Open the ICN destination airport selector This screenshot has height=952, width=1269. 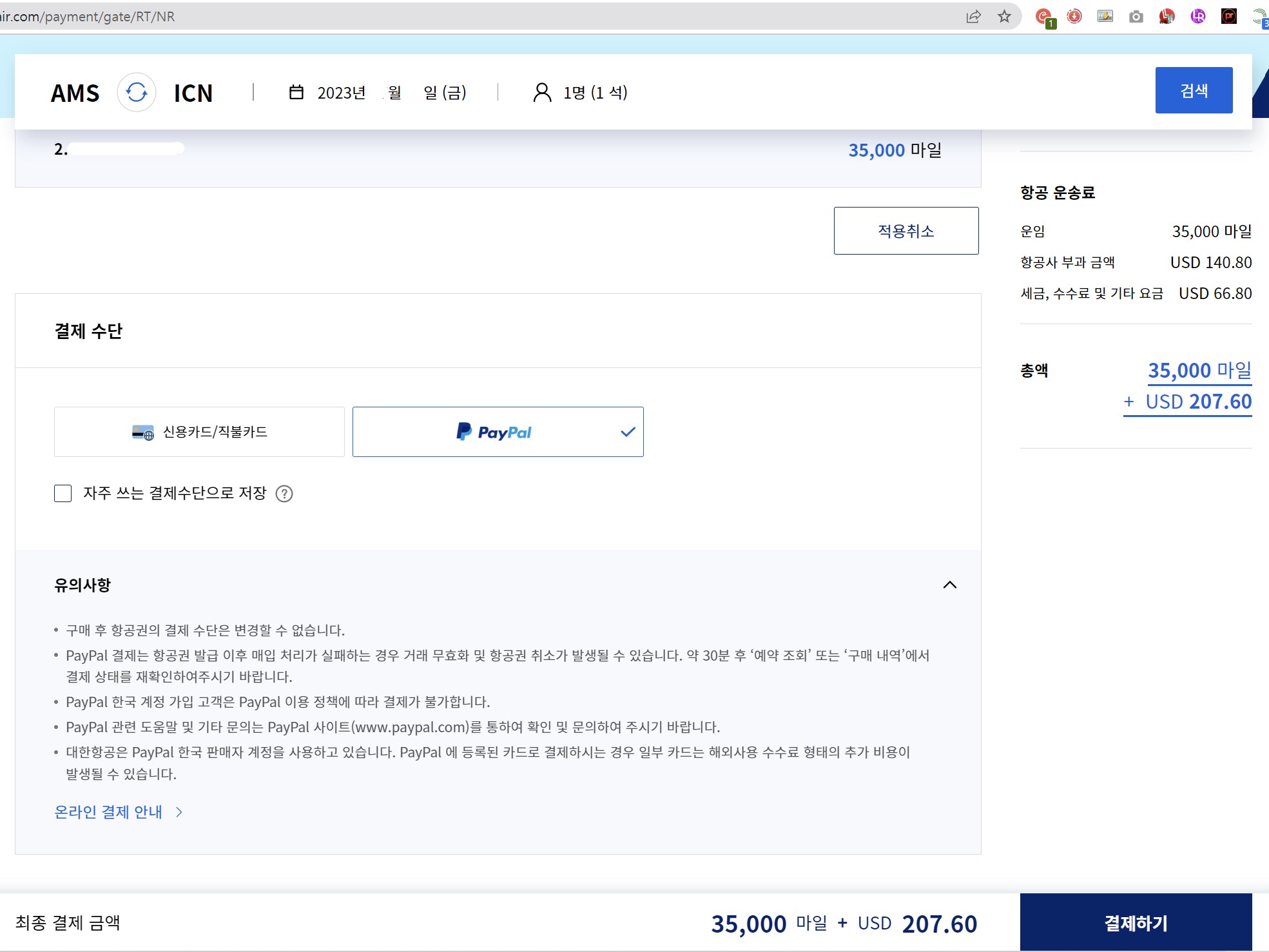pos(193,93)
